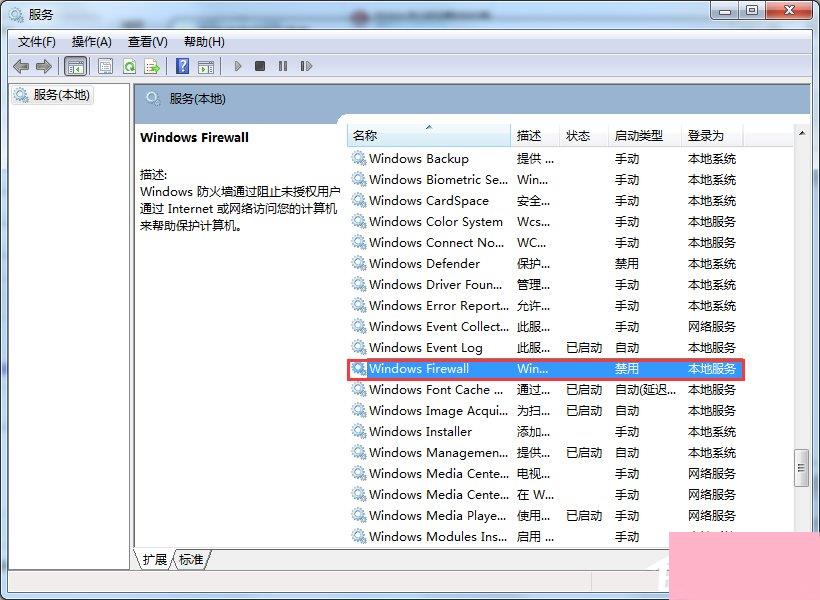Switch to the 扩展 tab
The image size is (820, 600).
[154, 559]
